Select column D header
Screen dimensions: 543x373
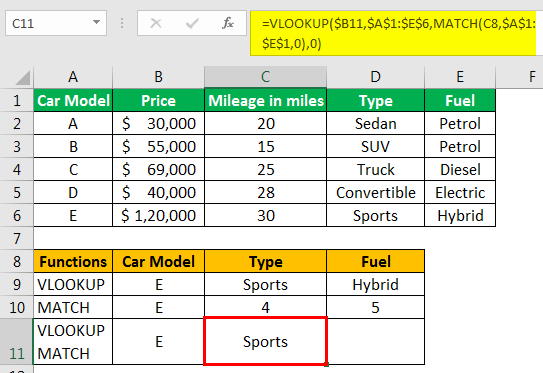[x=376, y=77]
